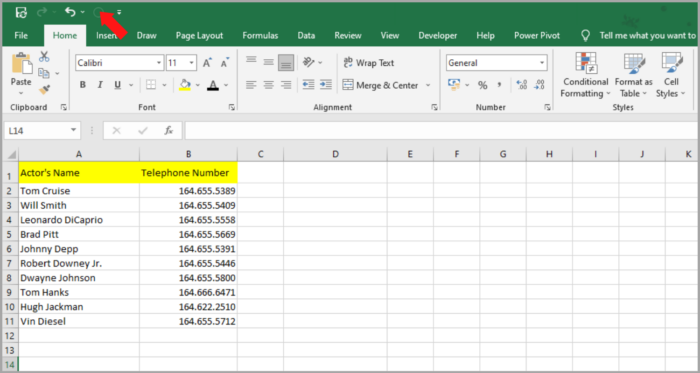Click the Insert Function fx icon
Viewport: 700px width, 373px height.
pyautogui.click(x=169, y=130)
